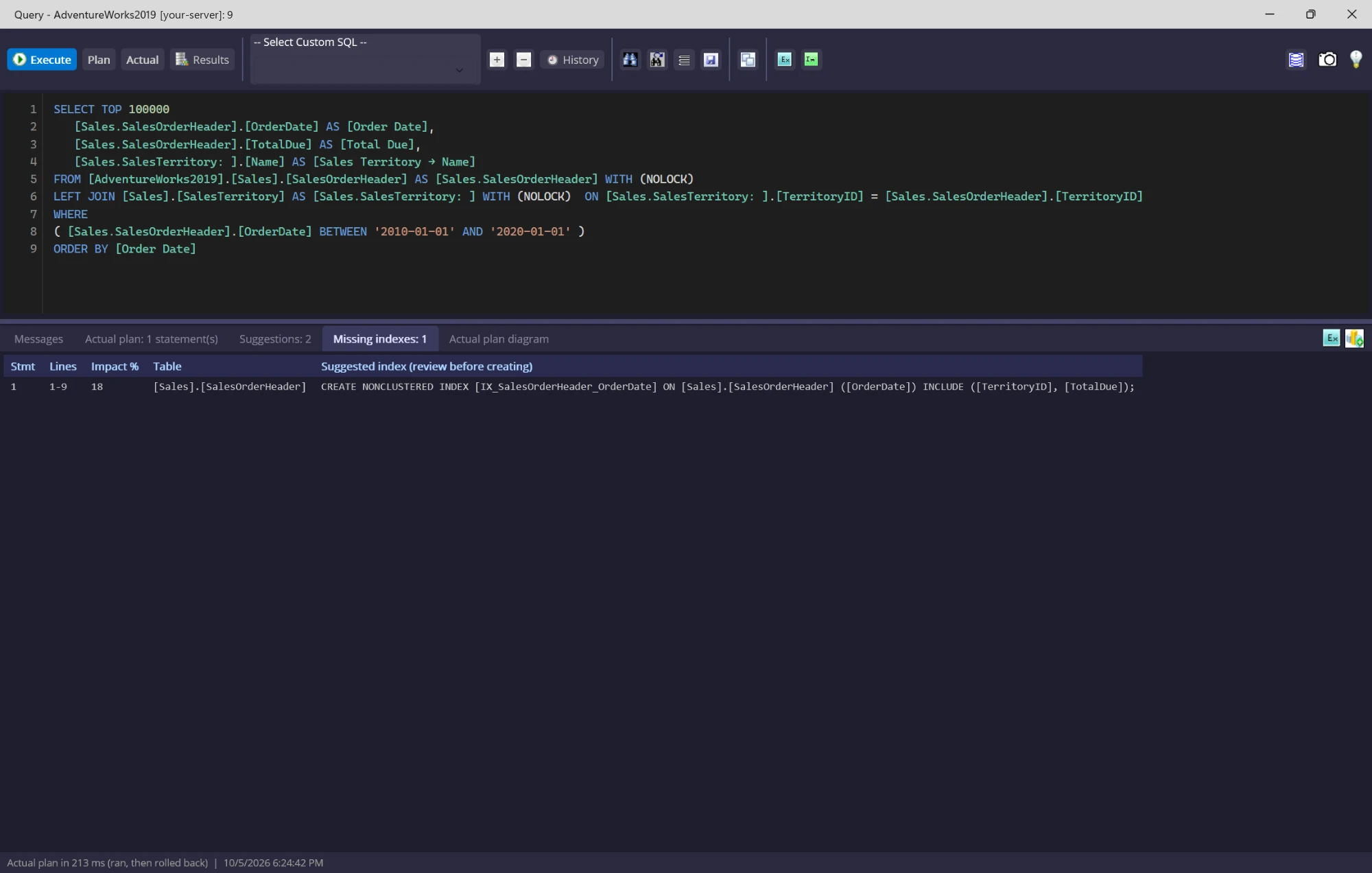Open the Suggestions: 2 tab

click(x=275, y=339)
